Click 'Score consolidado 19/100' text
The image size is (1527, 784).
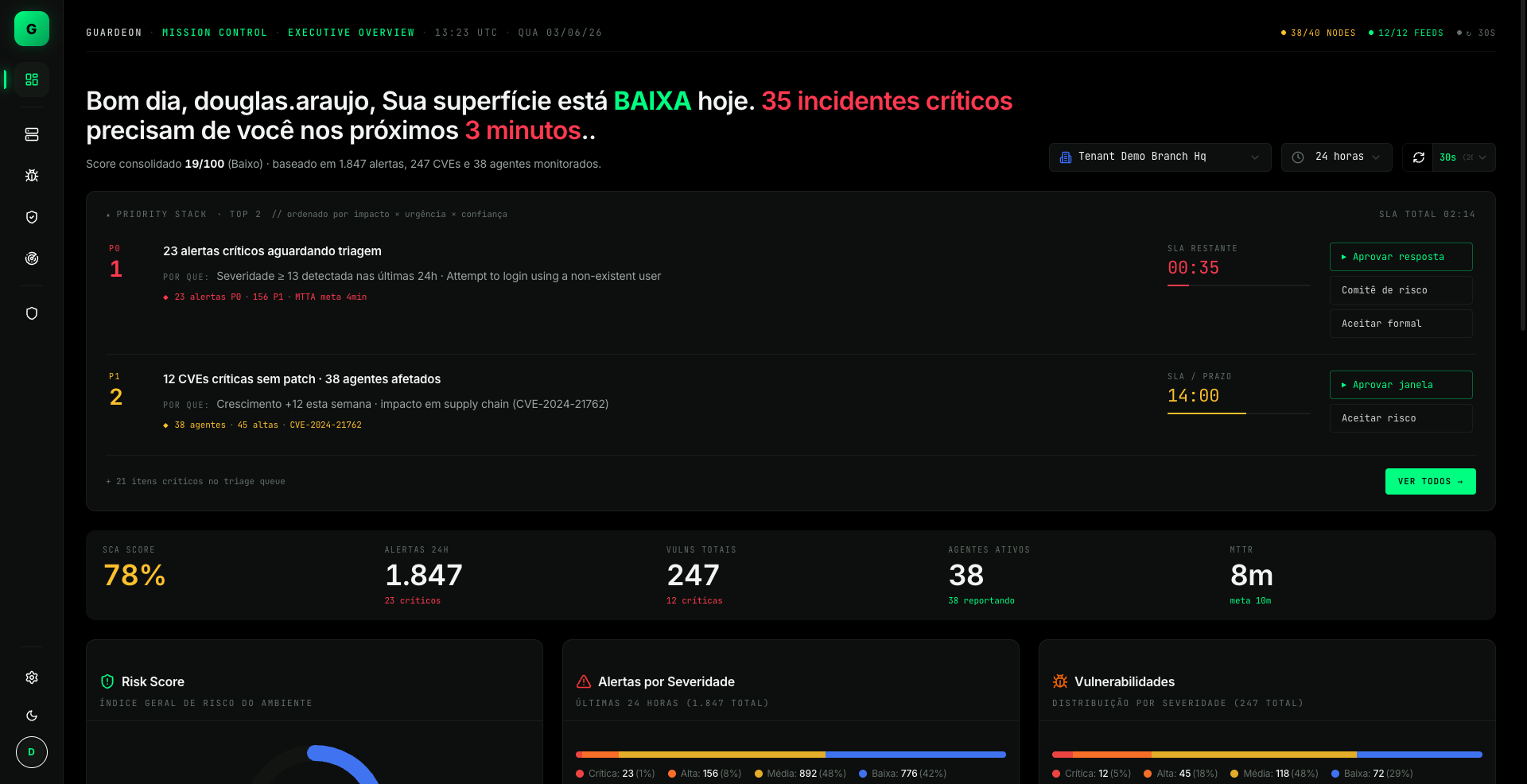(x=155, y=164)
